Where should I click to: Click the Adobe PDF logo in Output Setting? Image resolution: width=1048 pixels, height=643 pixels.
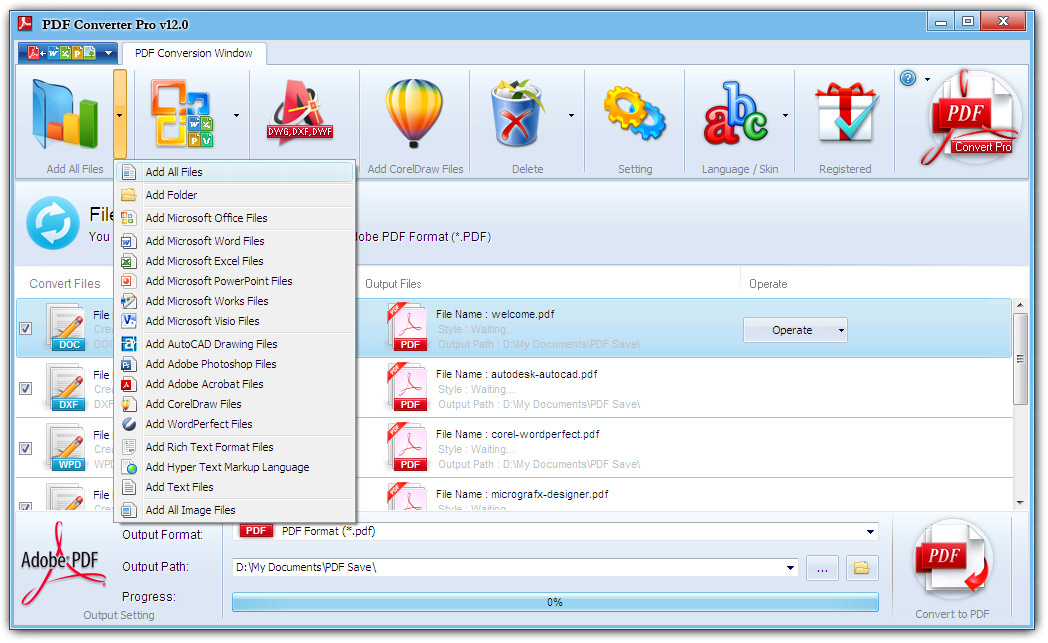pos(61,564)
